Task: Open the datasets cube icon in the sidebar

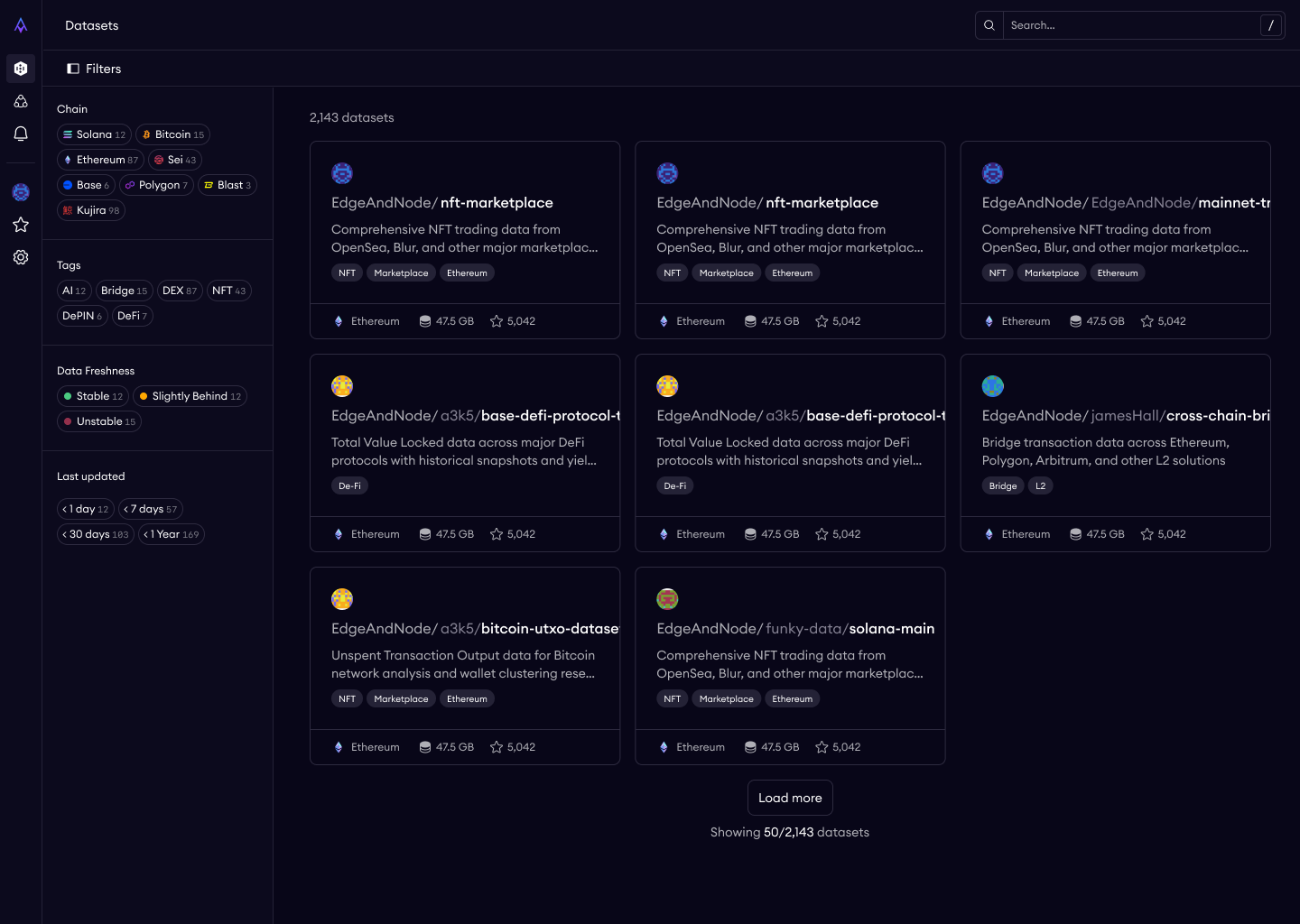Action: 21,69
